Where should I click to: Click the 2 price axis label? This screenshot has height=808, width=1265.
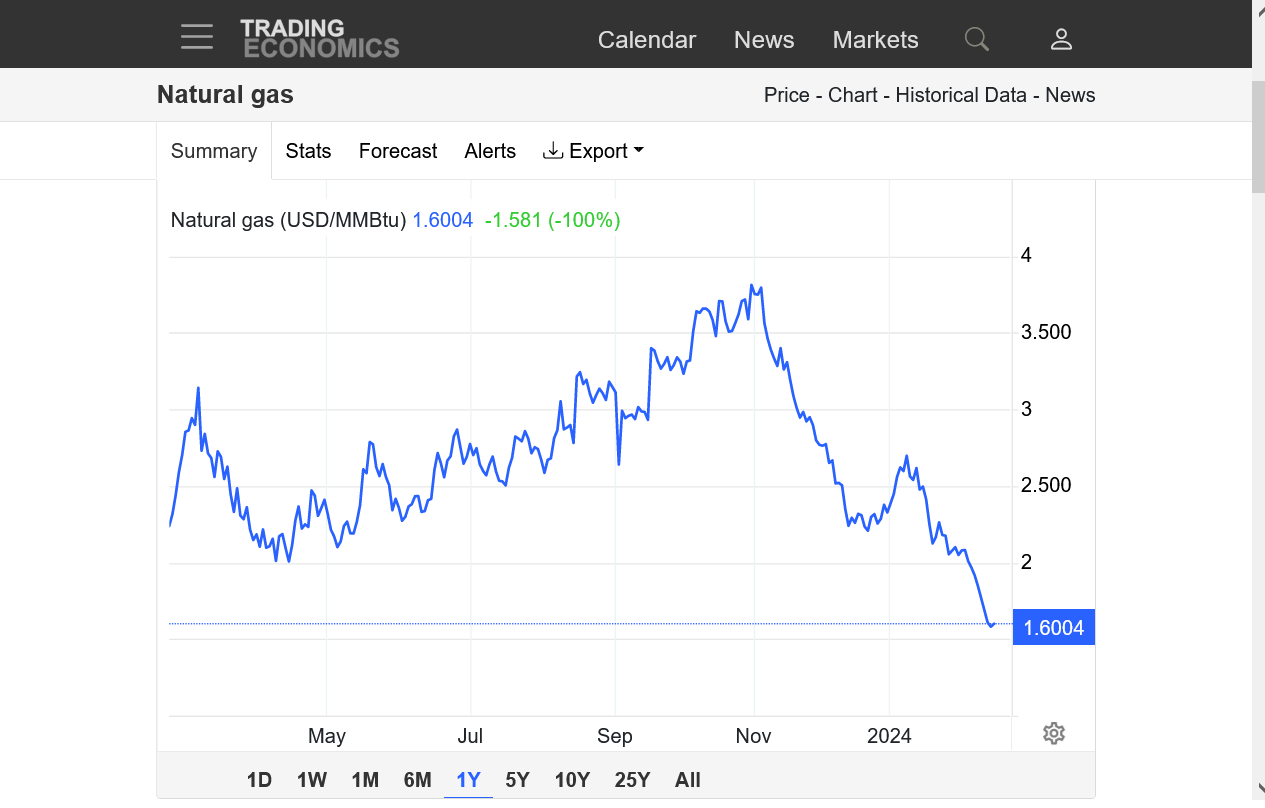(x=1026, y=562)
